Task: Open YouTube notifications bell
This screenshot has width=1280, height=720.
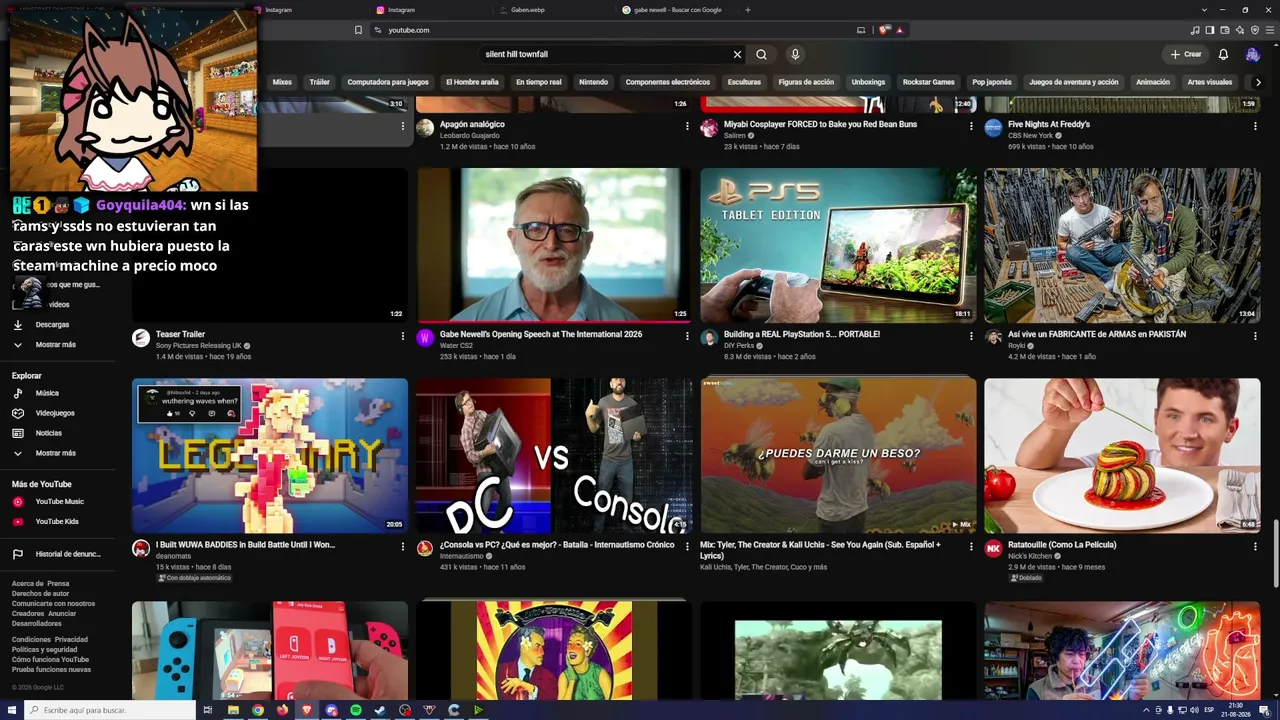Action: [1223, 54]
